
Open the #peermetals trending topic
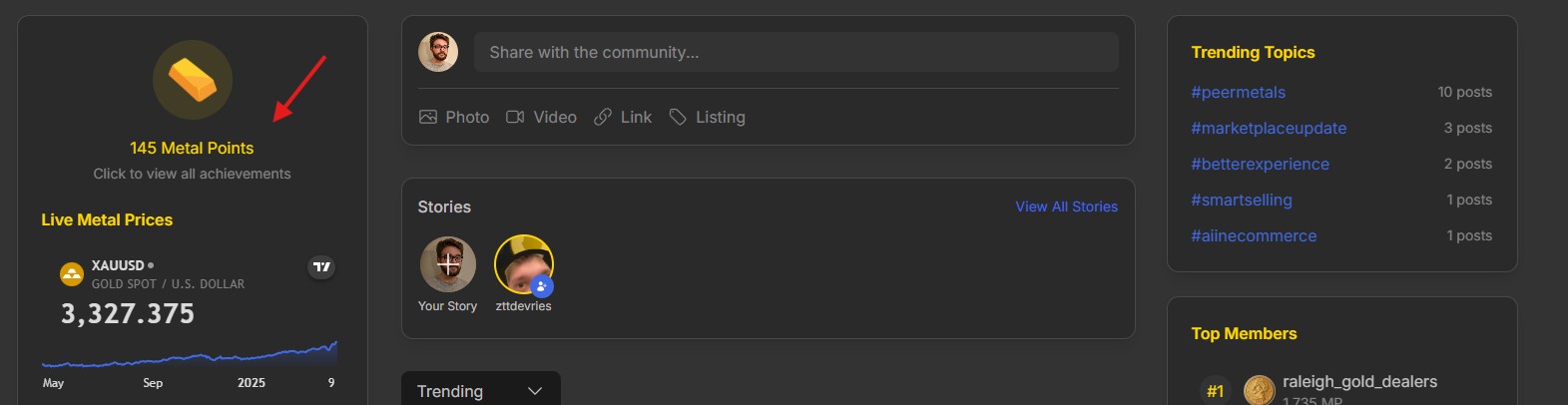tap(1239, 92)
